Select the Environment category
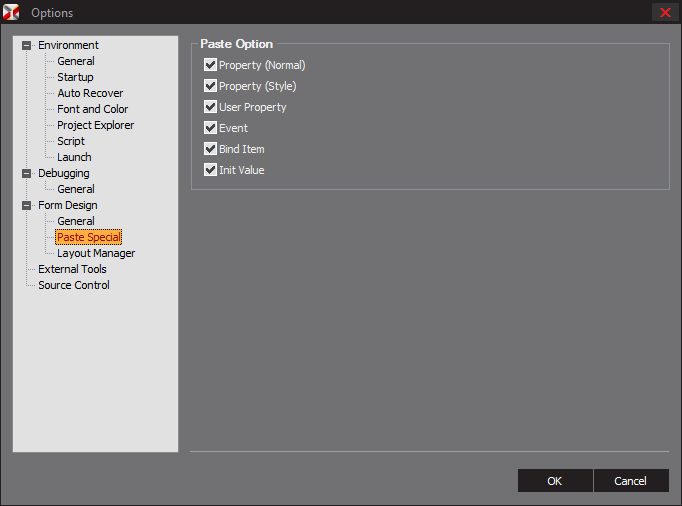 68,45
